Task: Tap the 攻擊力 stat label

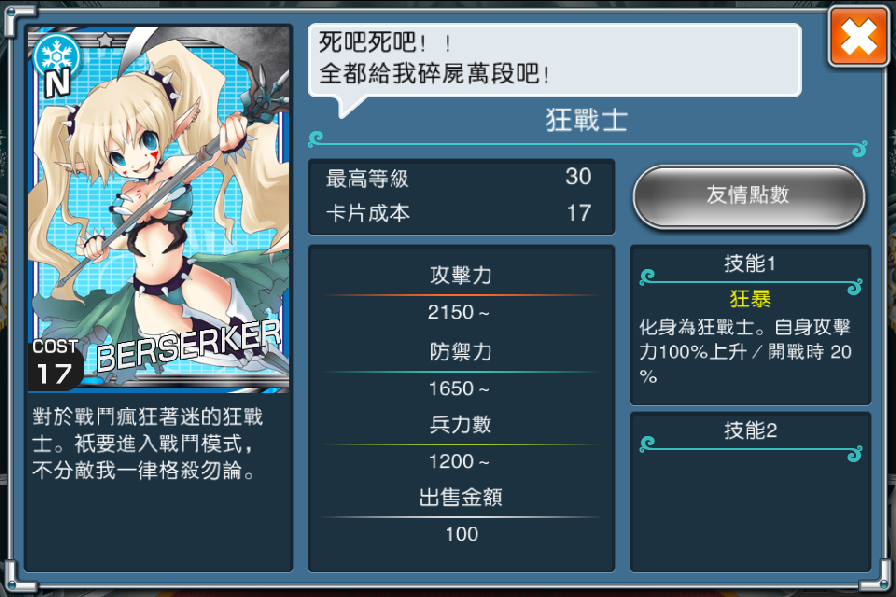Action: (460, 275)
